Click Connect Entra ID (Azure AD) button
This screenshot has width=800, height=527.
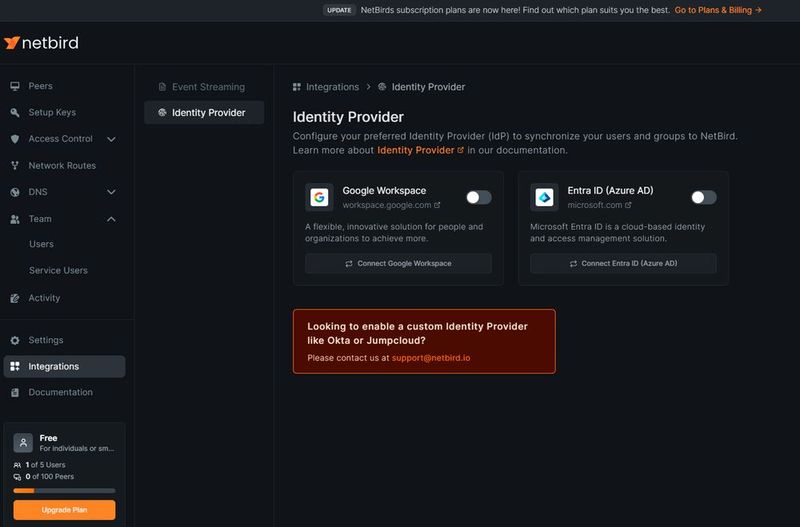tap(623, 264)
